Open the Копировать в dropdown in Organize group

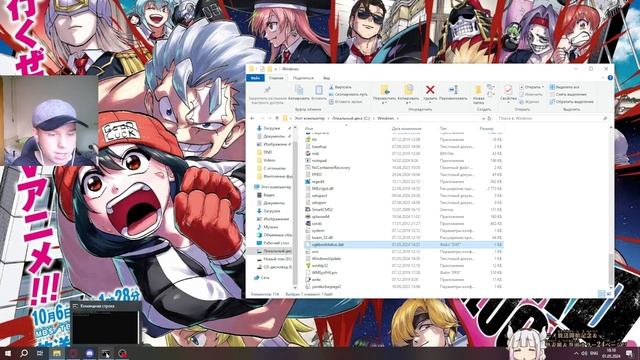(x=408, y=103)
